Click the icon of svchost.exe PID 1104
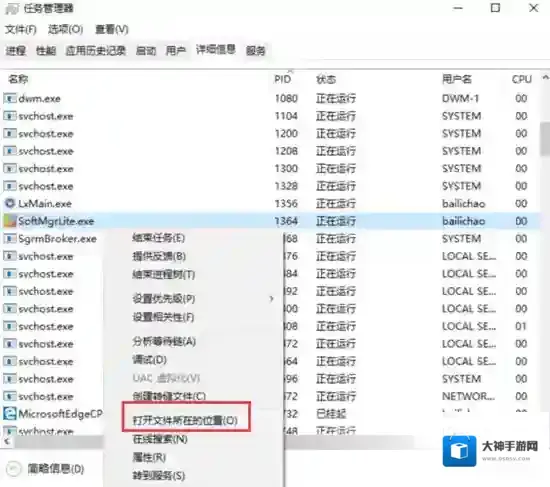 pyautogui.click(x=10, y=116)
